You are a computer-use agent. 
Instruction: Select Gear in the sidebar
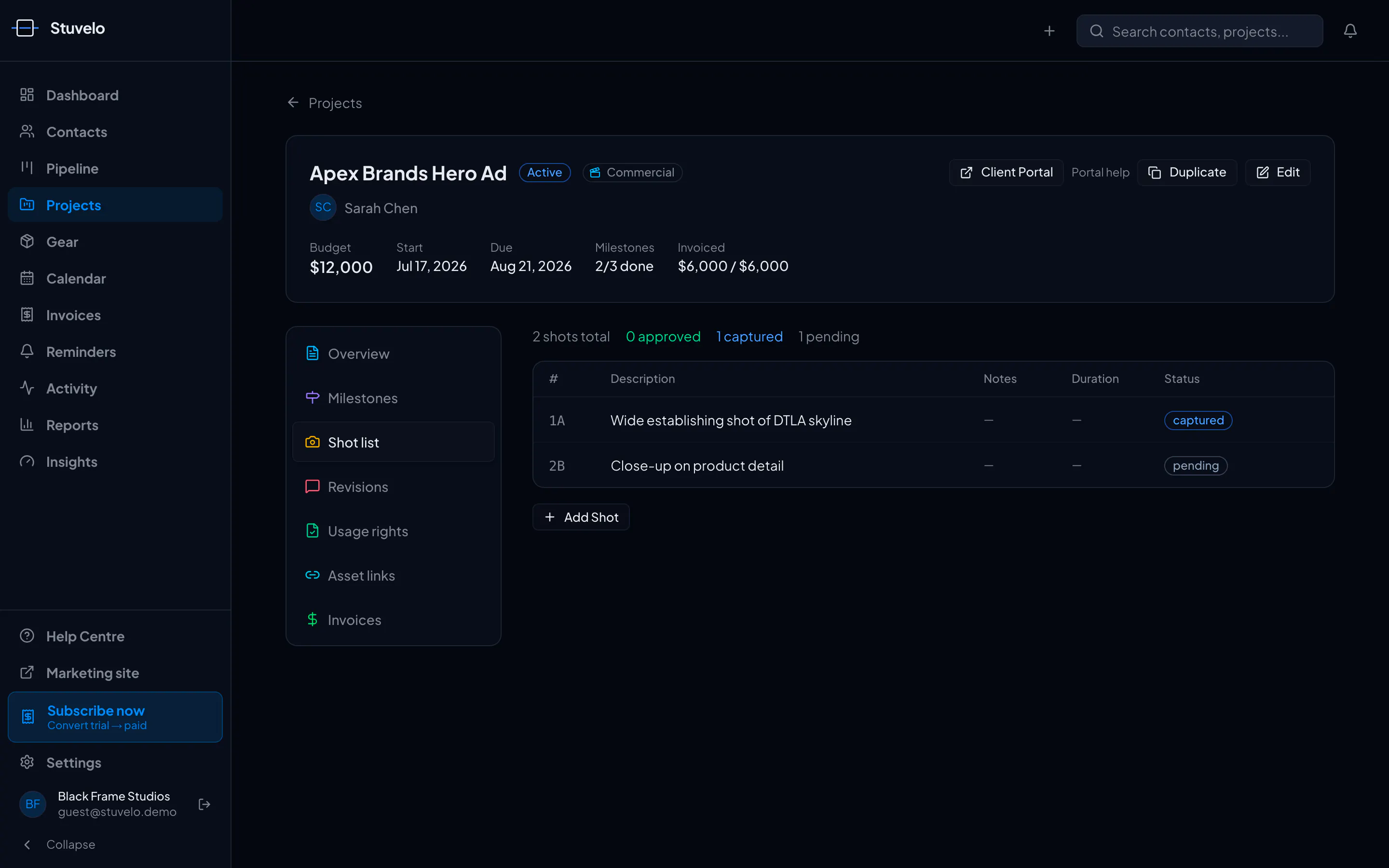[x=115, y=242]
